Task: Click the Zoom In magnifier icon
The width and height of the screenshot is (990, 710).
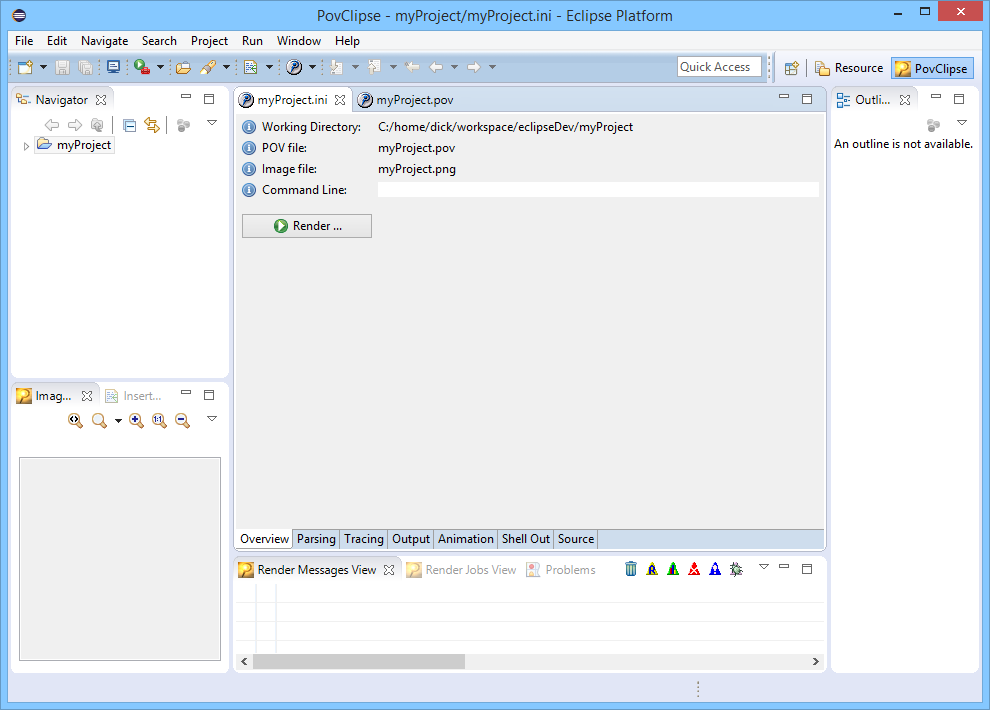Action: tap(136, 420)
